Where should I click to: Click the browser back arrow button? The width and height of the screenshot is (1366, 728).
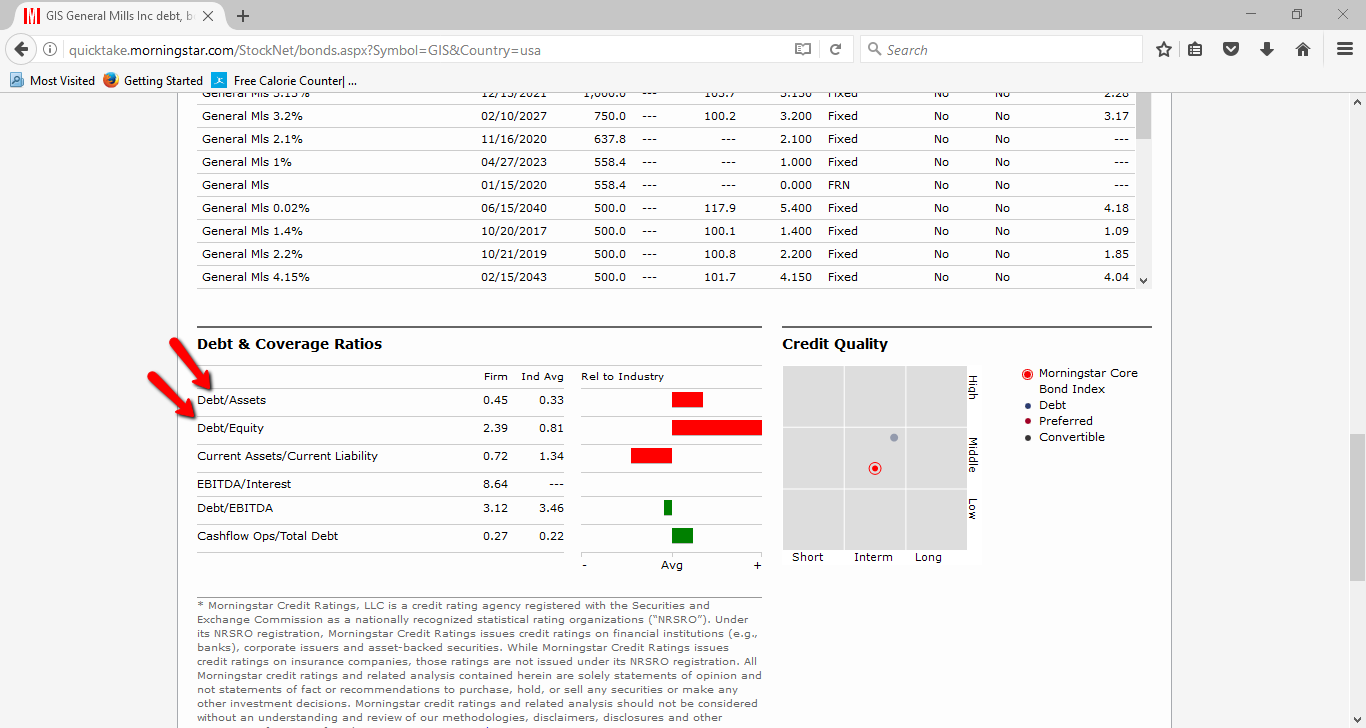tap(21, 49)
